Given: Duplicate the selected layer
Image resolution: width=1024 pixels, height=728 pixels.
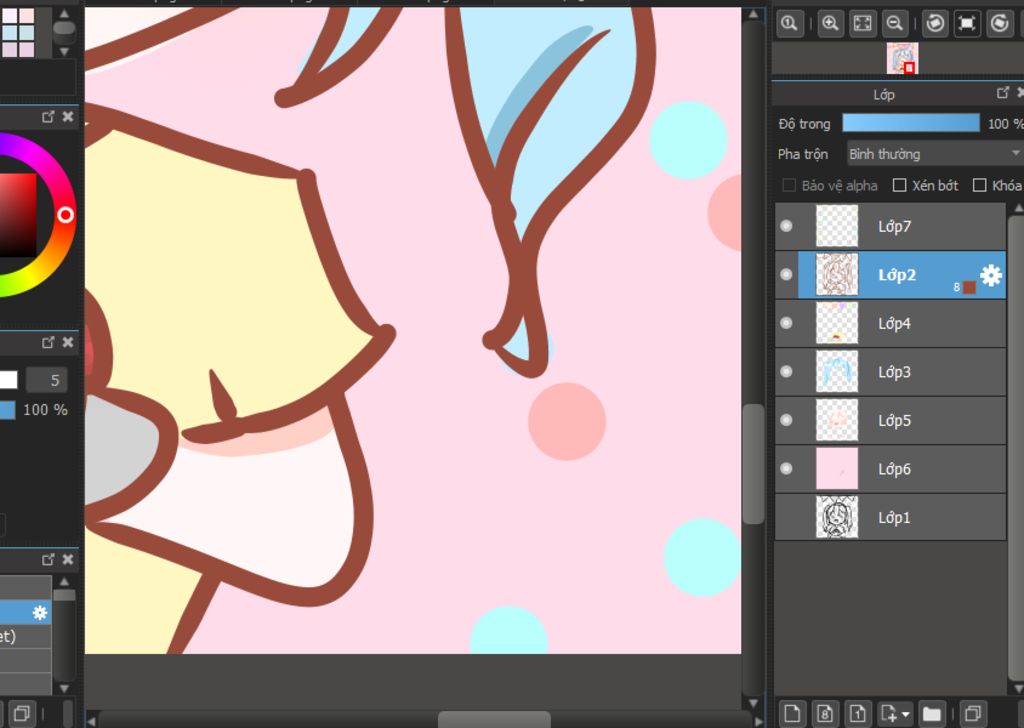Looking at the screenshot, I should (969, 713).
